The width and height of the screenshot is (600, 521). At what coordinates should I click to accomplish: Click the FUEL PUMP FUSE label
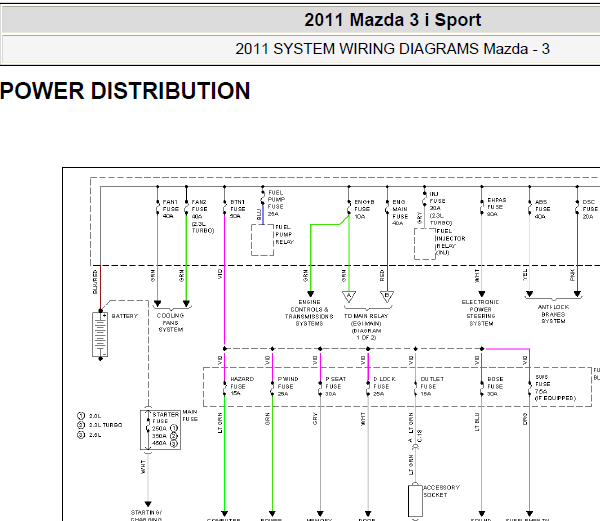click(276, 203)
